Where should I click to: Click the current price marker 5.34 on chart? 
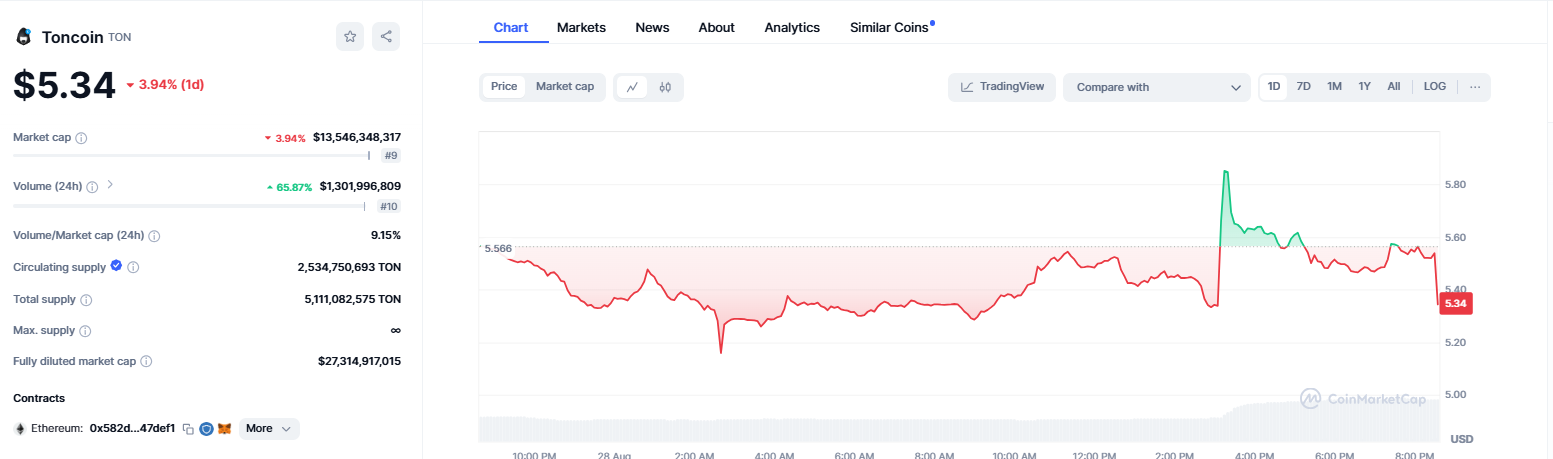[1457, 303]
